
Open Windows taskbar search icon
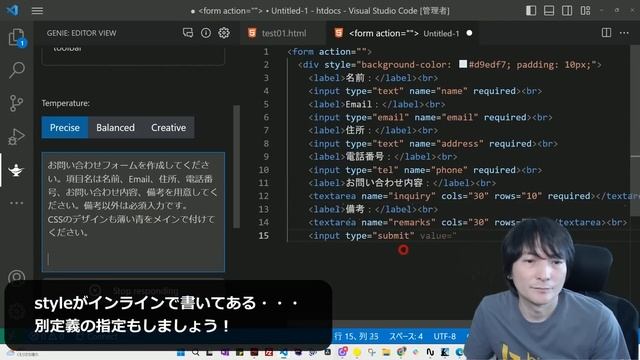[196, 352]
